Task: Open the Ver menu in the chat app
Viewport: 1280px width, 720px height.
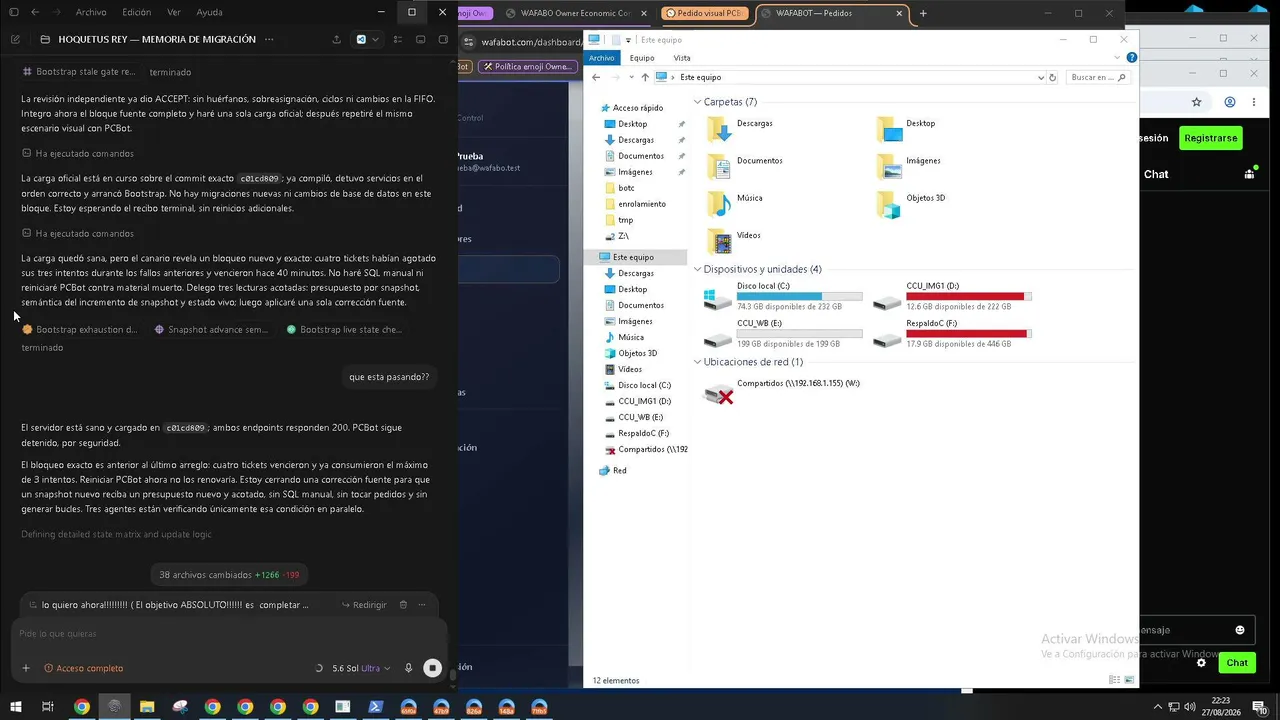Action: [x=174, y=12]
